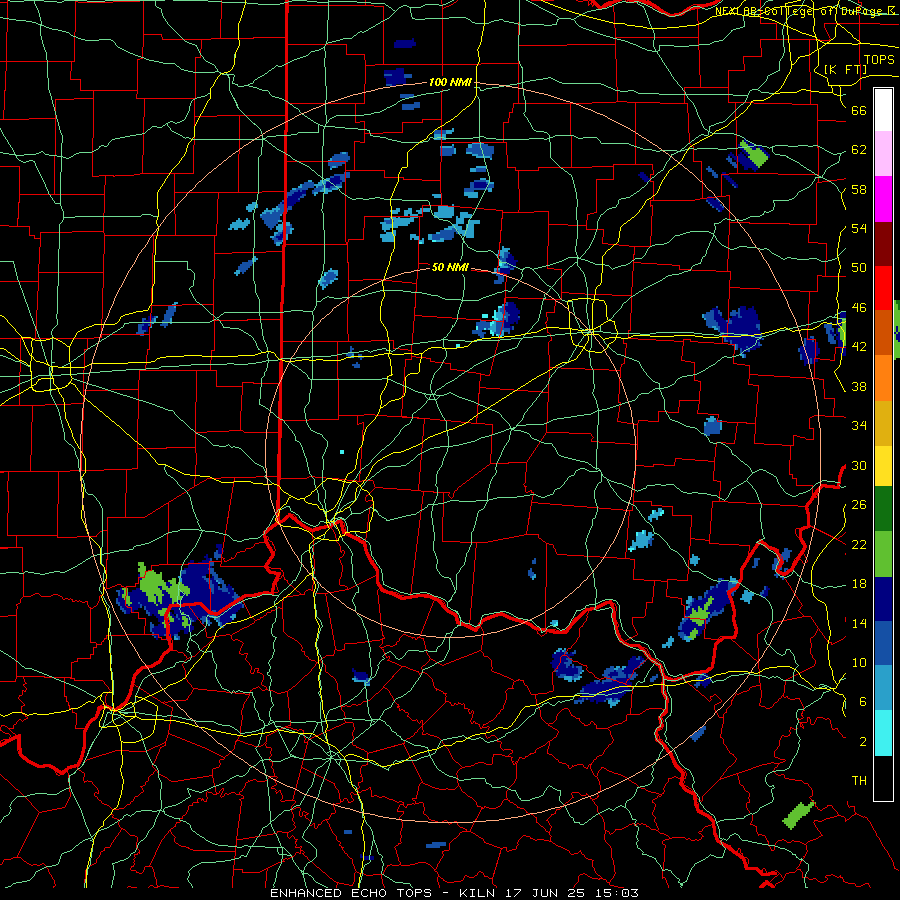Click the dark maroon legend color band

[883, 243]
